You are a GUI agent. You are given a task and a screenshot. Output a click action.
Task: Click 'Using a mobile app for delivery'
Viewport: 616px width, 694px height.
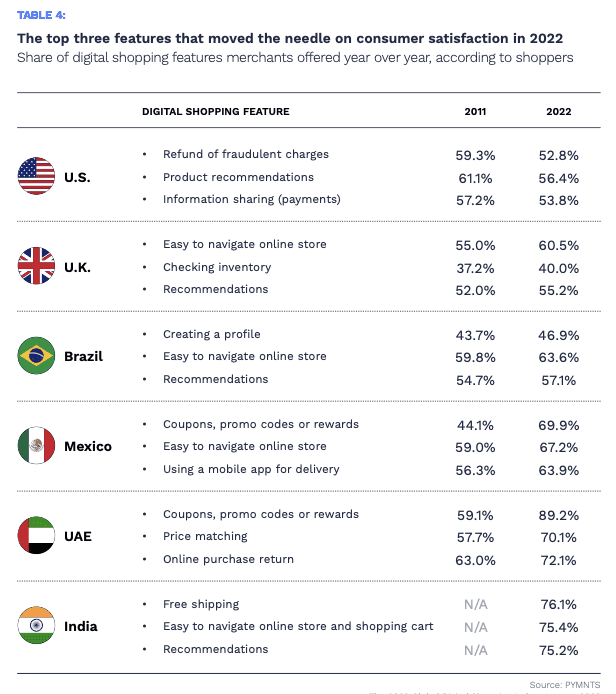click(x=251, y=469)
